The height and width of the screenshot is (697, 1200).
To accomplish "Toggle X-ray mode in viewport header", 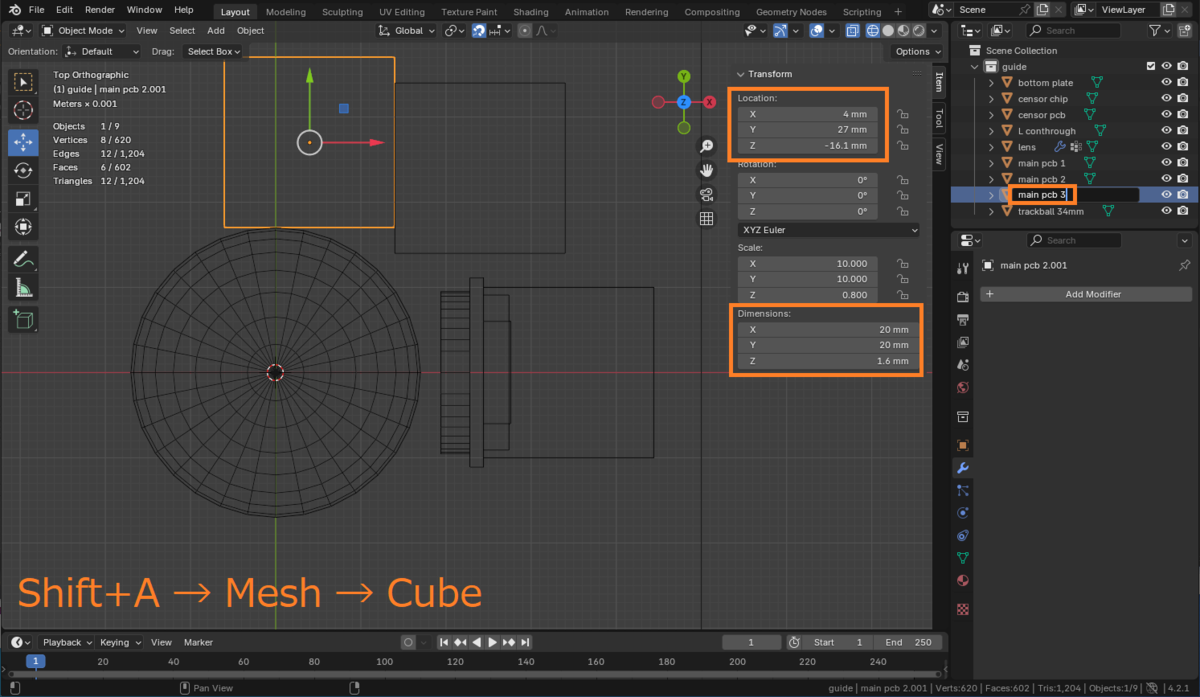I will click(853, 30).
